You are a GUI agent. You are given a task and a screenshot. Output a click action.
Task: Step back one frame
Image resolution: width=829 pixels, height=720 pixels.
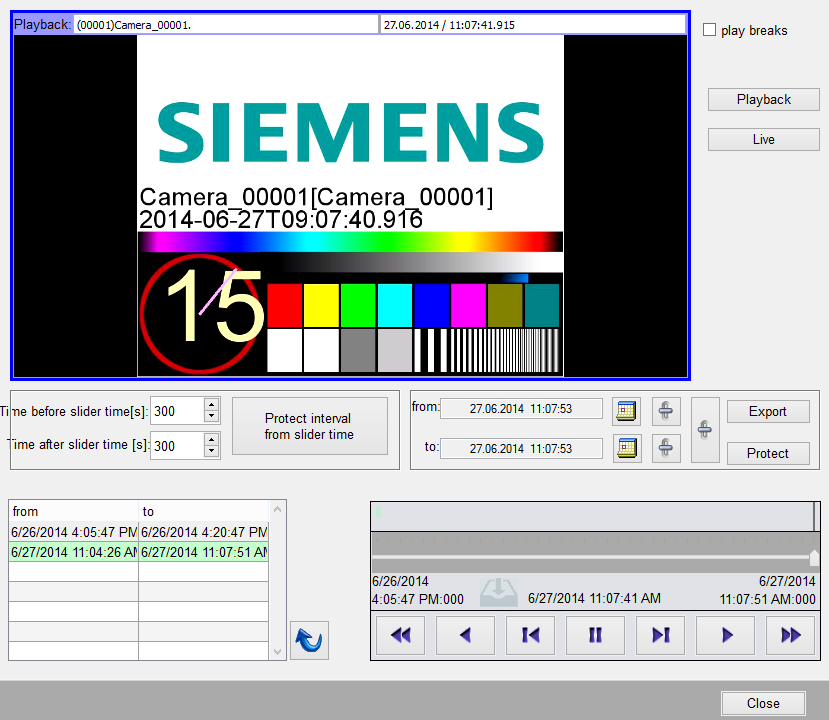(531, 635)
